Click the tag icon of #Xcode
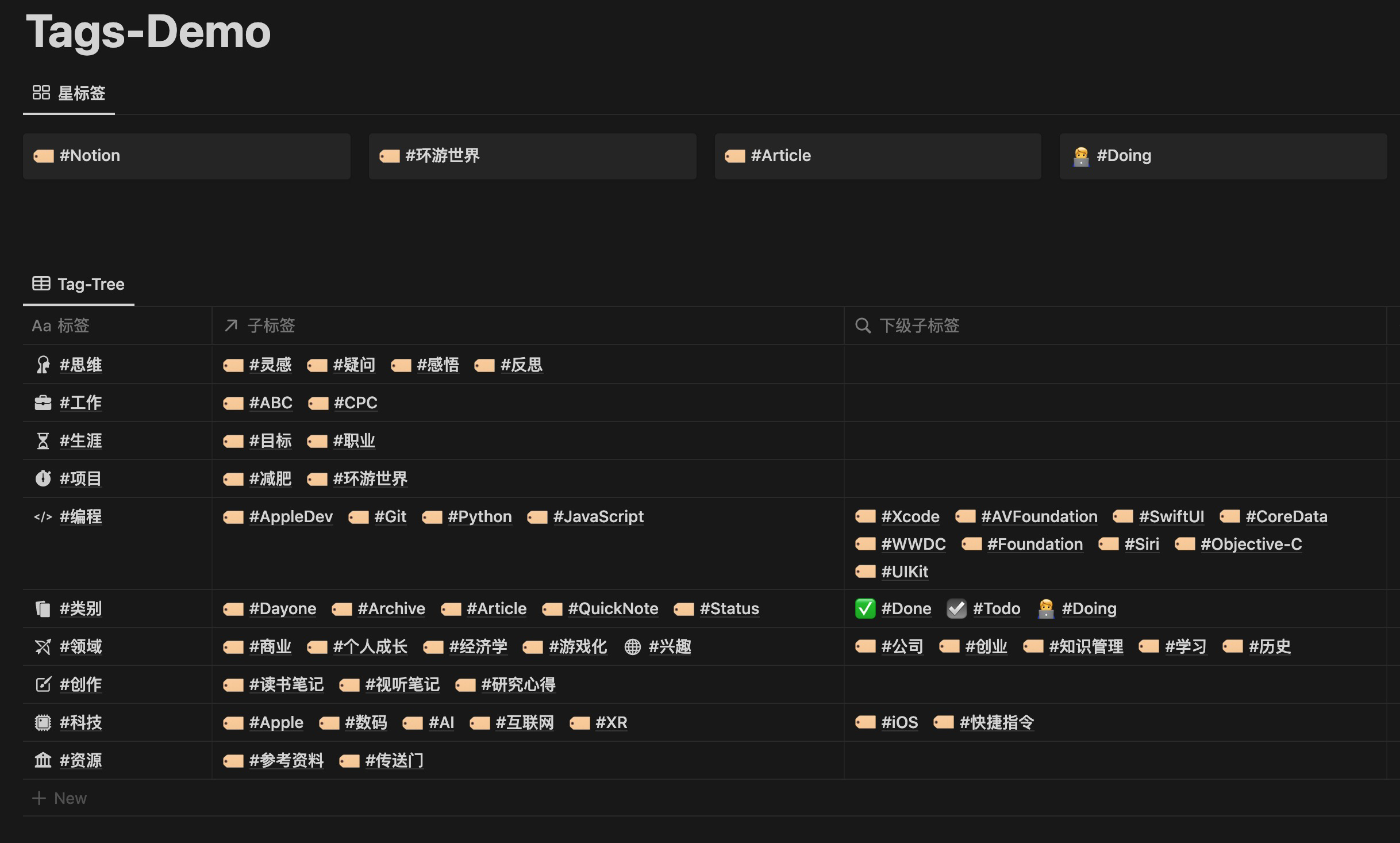Image resolution: width=1400 pixels, height=843 pixels. click(866, 516)
